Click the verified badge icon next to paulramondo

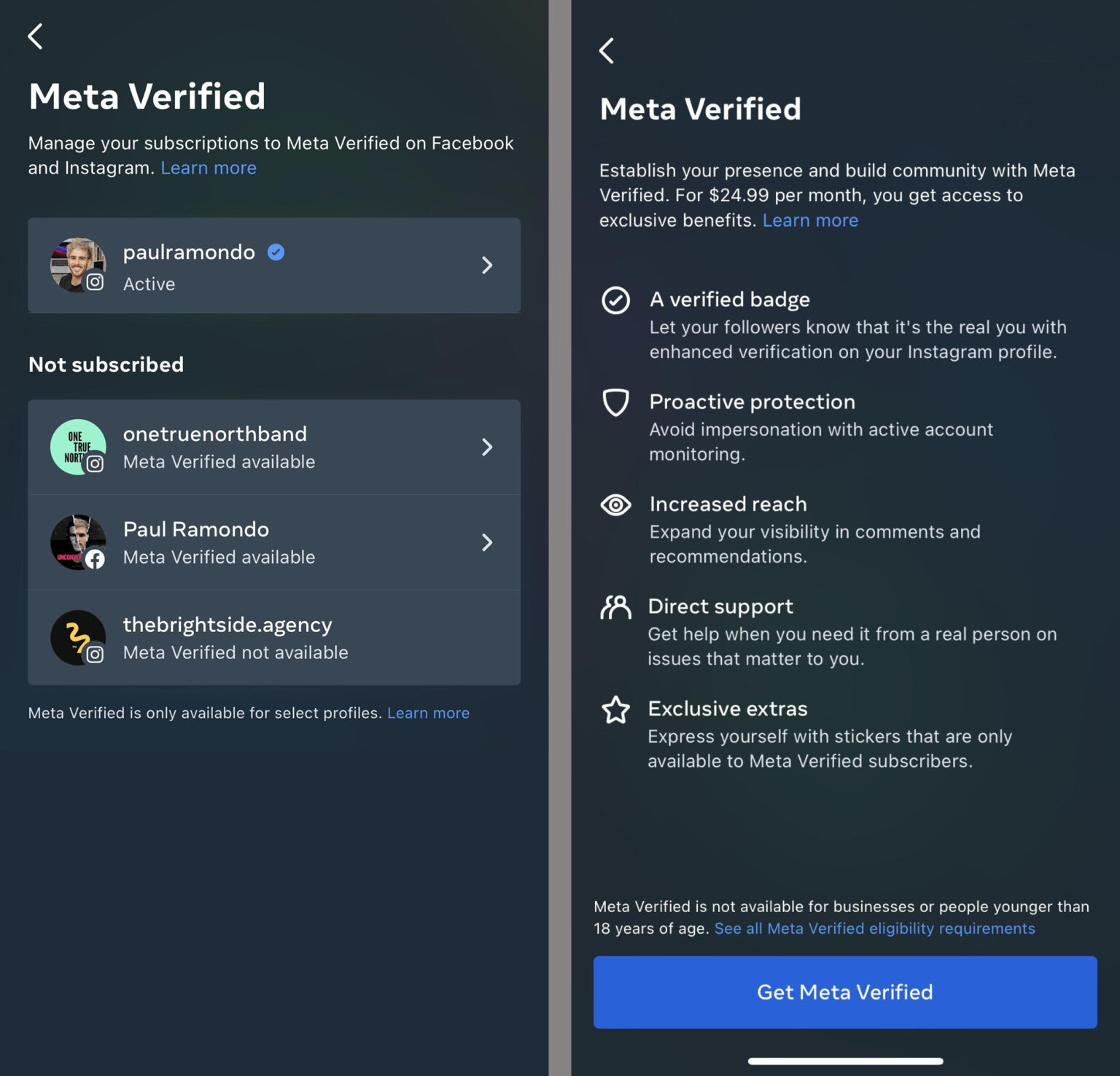click(276, 252)
